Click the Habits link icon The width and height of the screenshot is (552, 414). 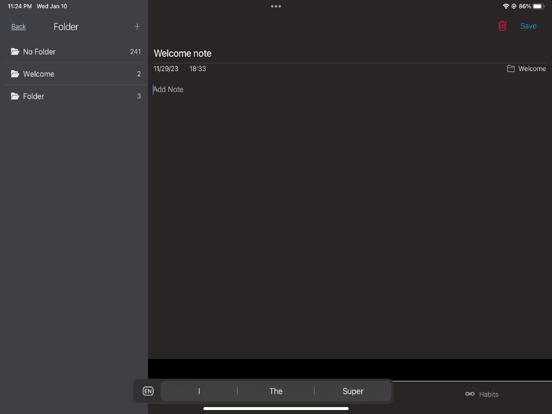pyautogui.click(x=470, y=394)
